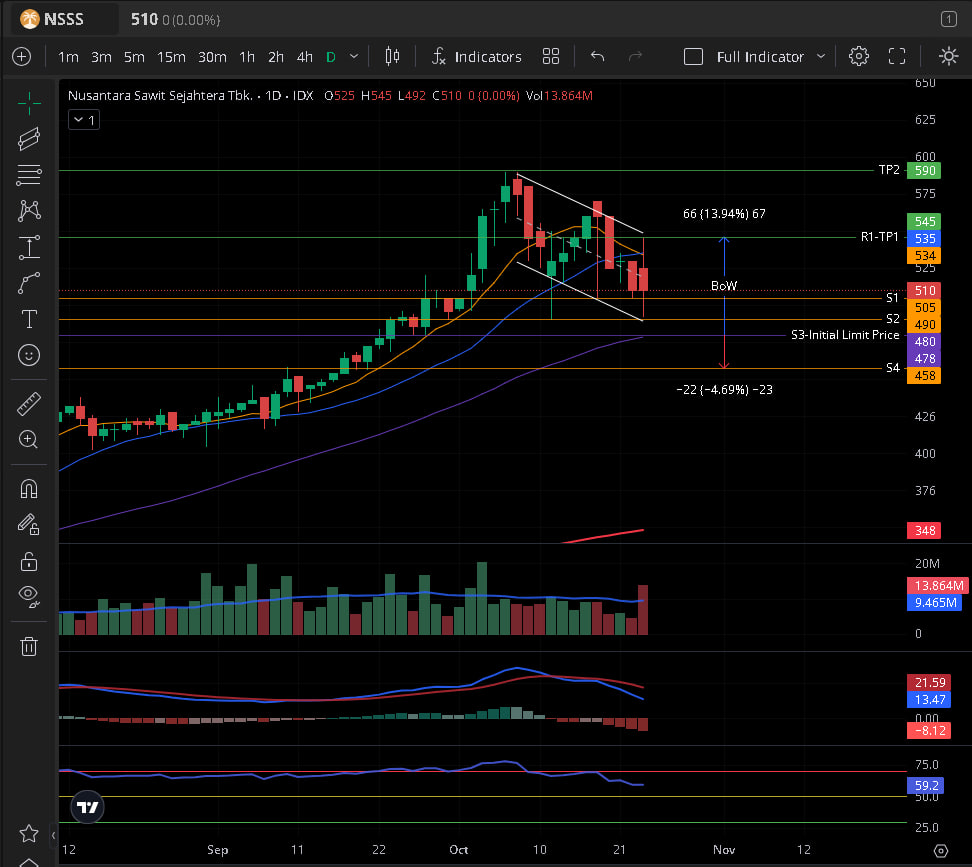Select the ruler measure tool
972x867 pixels.
(x=29, y=404)
